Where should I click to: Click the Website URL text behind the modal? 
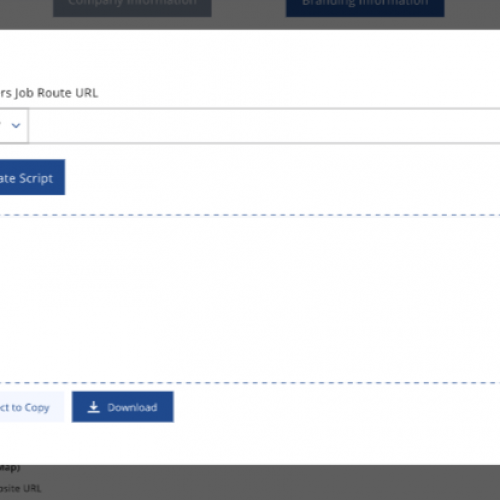click(20, 489)
